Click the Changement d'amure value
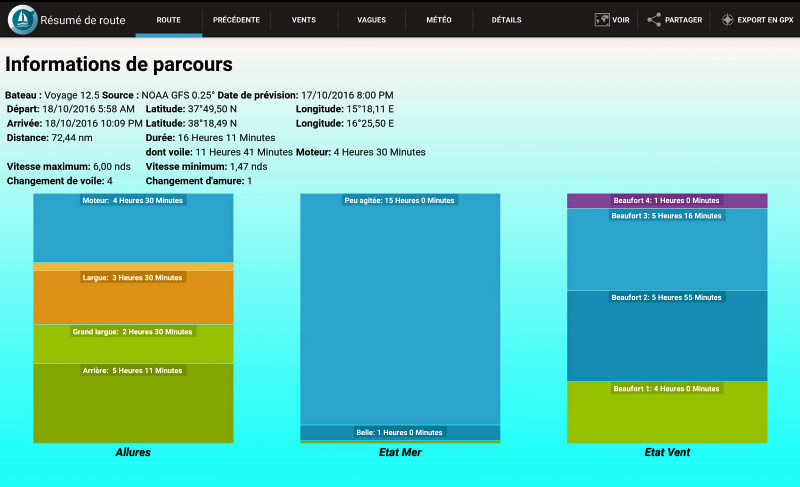The width and height of the screenshot is (800, 487). 249,181
